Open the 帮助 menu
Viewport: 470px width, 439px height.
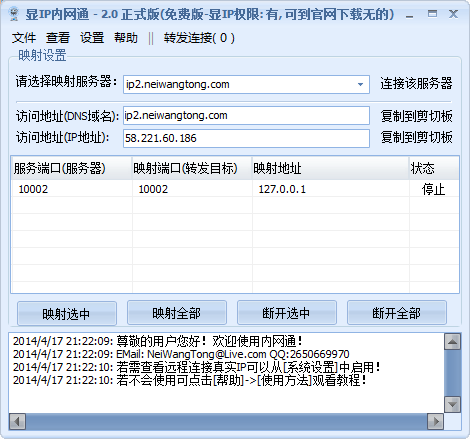[126, 38]
